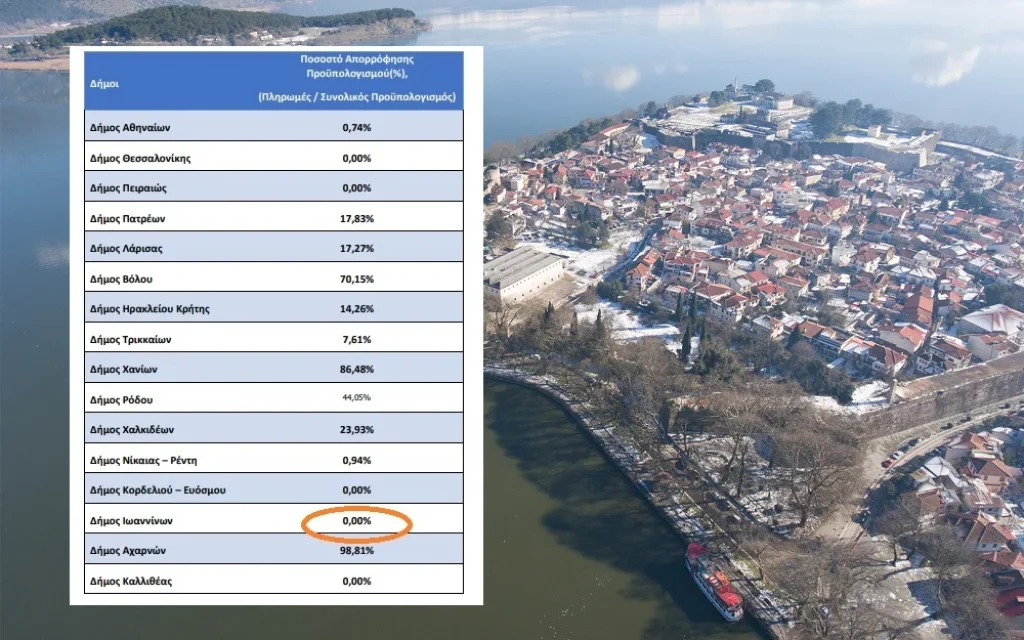Select the 98,81% value for Αχαρνών
The width and height of the screenshot is (1024, 640).
[x=358, y=549]
